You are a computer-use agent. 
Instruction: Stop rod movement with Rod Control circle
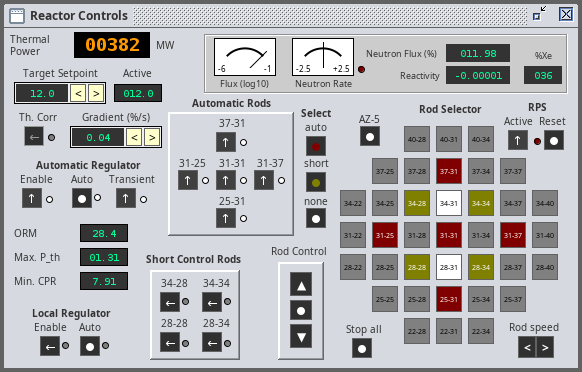pyautogui.click(x=301, y=310)
